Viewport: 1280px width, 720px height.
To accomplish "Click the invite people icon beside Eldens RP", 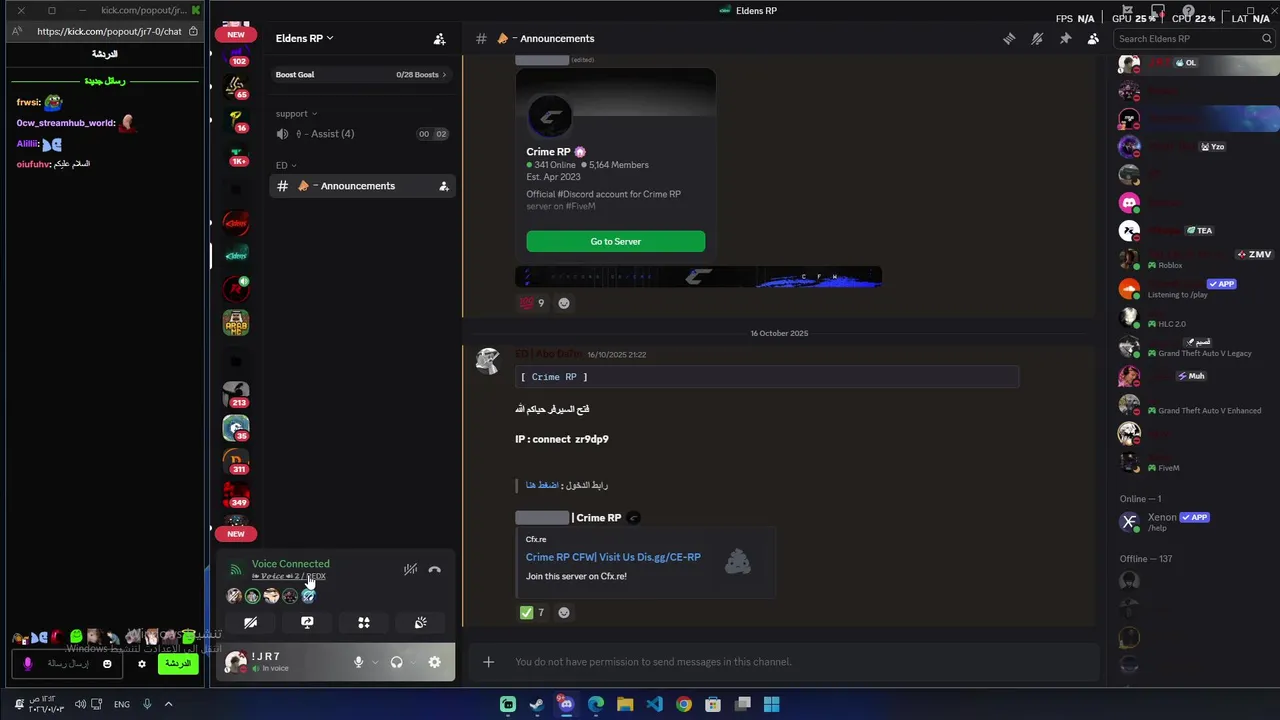I will (439, 39).
